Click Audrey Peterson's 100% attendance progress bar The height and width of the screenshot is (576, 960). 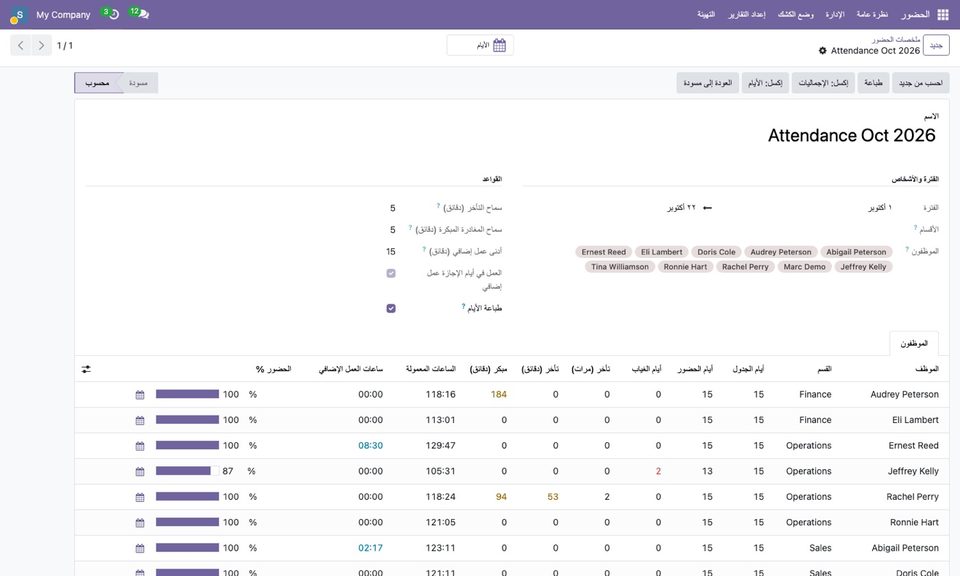[187, 395]
